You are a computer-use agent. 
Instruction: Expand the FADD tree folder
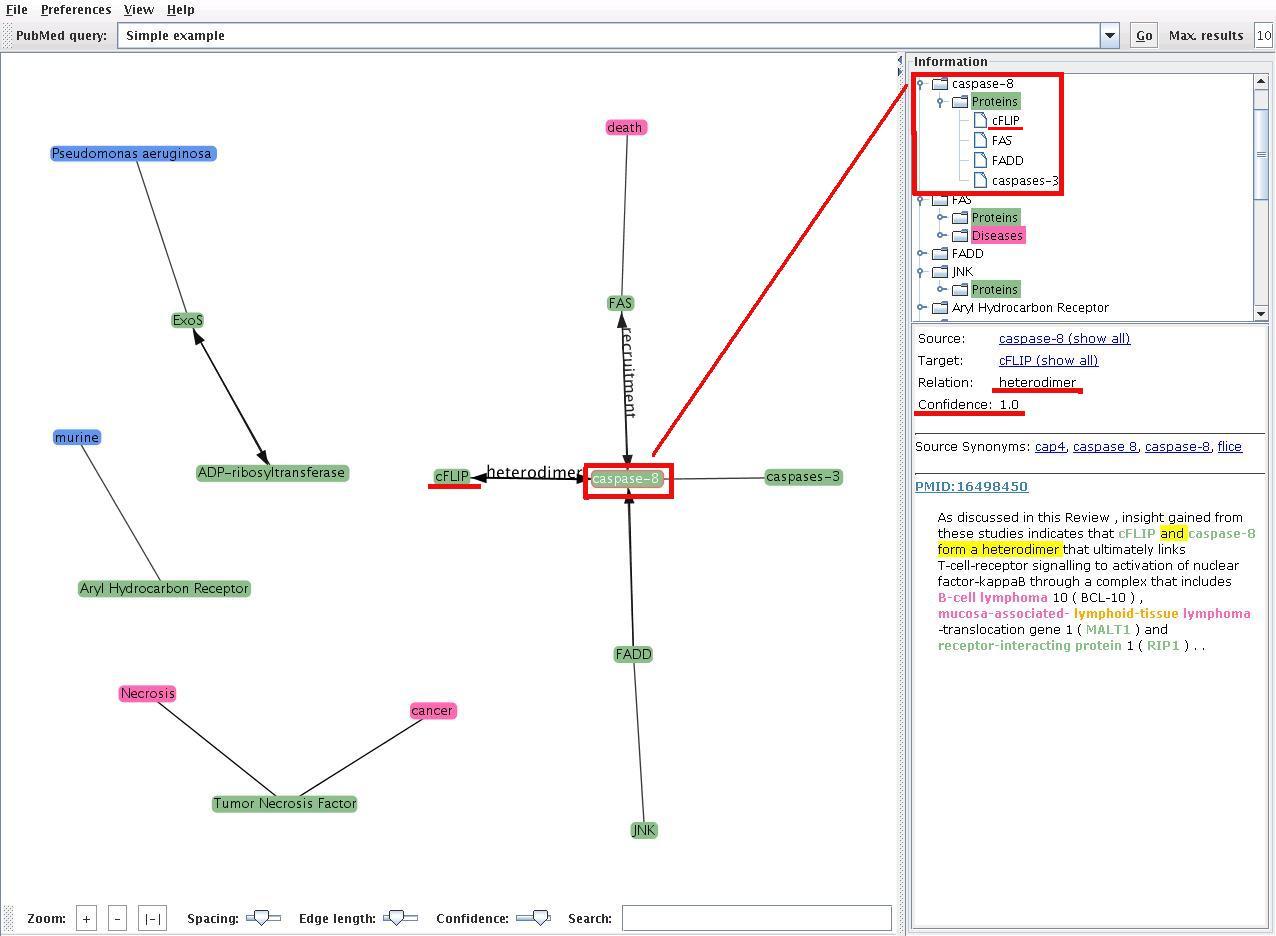click(x=921, y=254)
